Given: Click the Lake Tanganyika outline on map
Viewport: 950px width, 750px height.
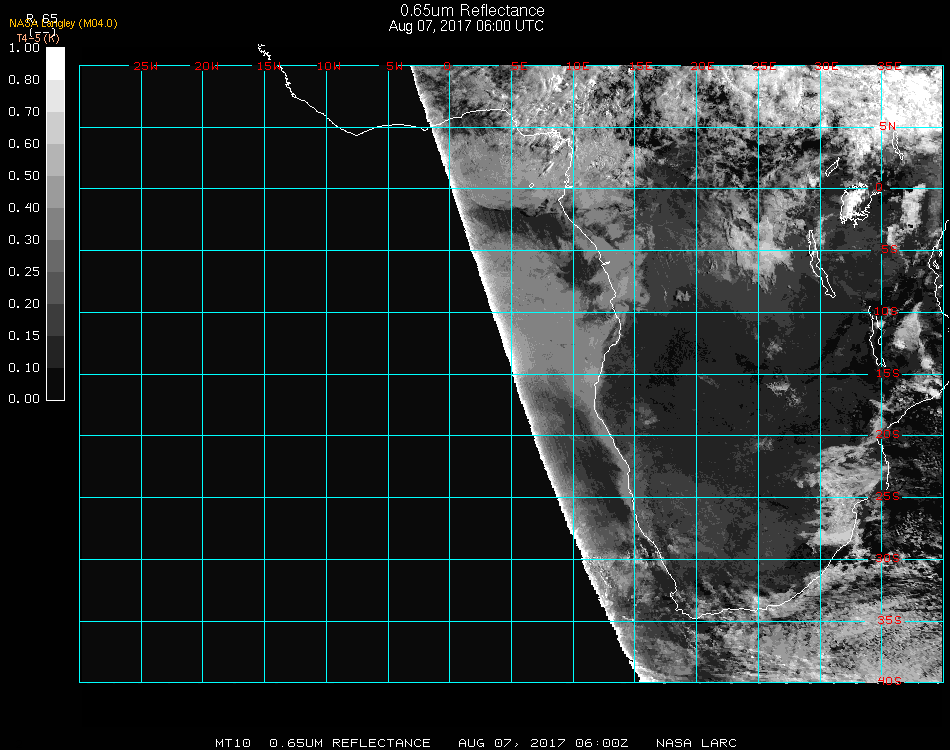Looking at the screenshot, I should pyautogui.click(x=820, y=264).
